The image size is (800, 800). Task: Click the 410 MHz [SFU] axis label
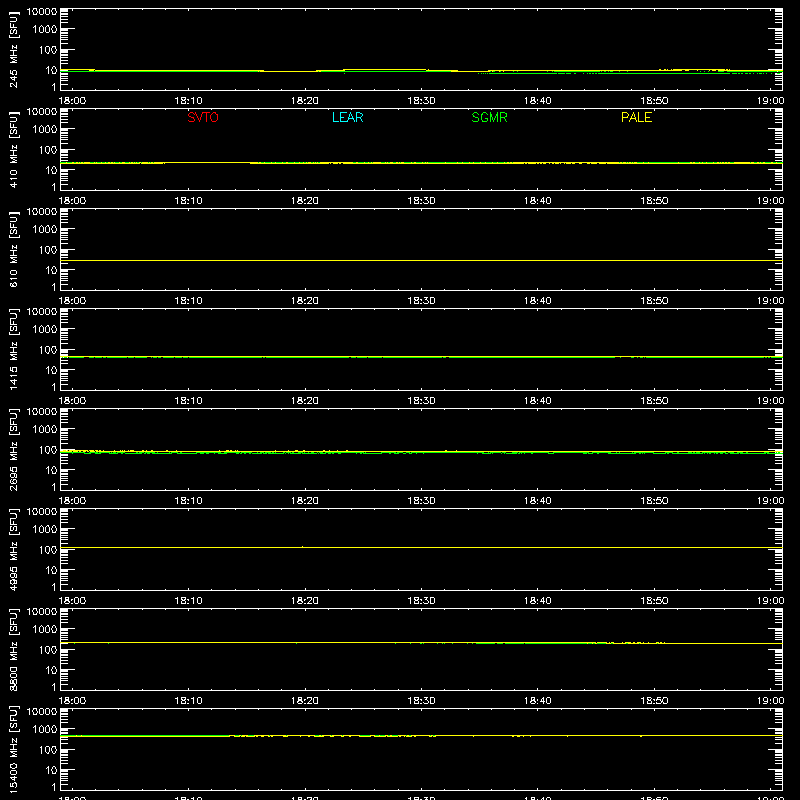[14, 149]
